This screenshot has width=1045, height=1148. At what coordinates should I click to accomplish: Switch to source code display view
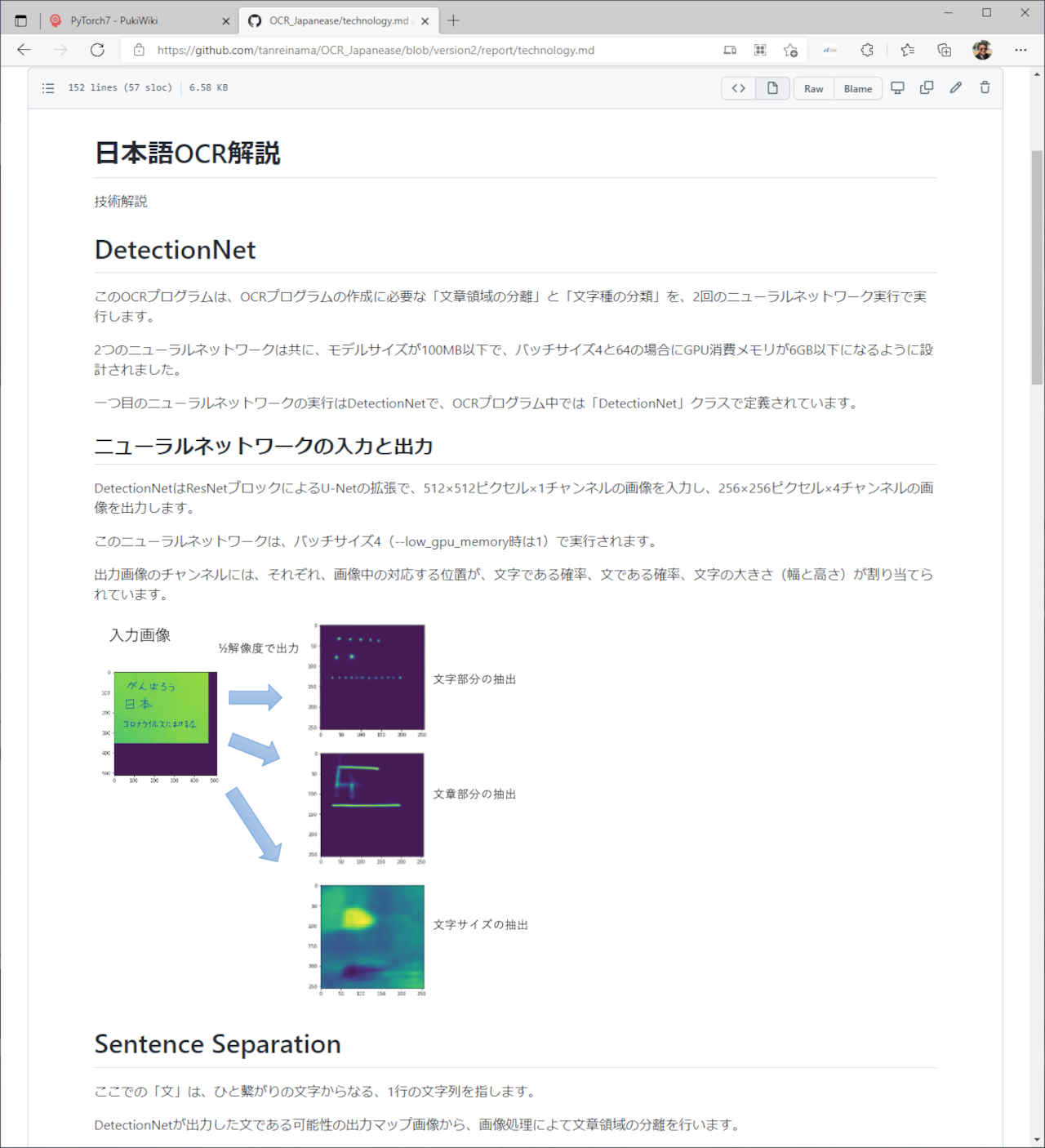pyautogui.click(x=739, y=88)
